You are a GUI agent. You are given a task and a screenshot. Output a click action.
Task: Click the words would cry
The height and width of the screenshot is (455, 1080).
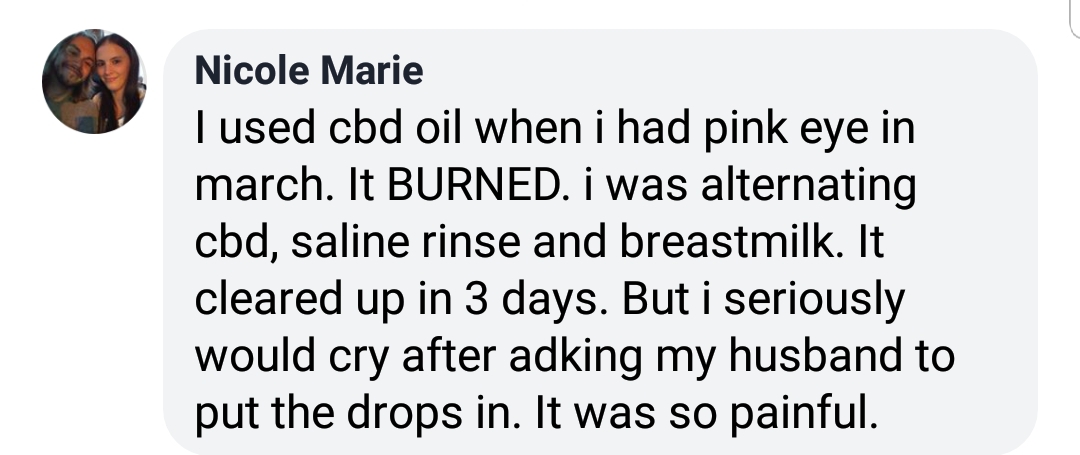click(290, 358)
